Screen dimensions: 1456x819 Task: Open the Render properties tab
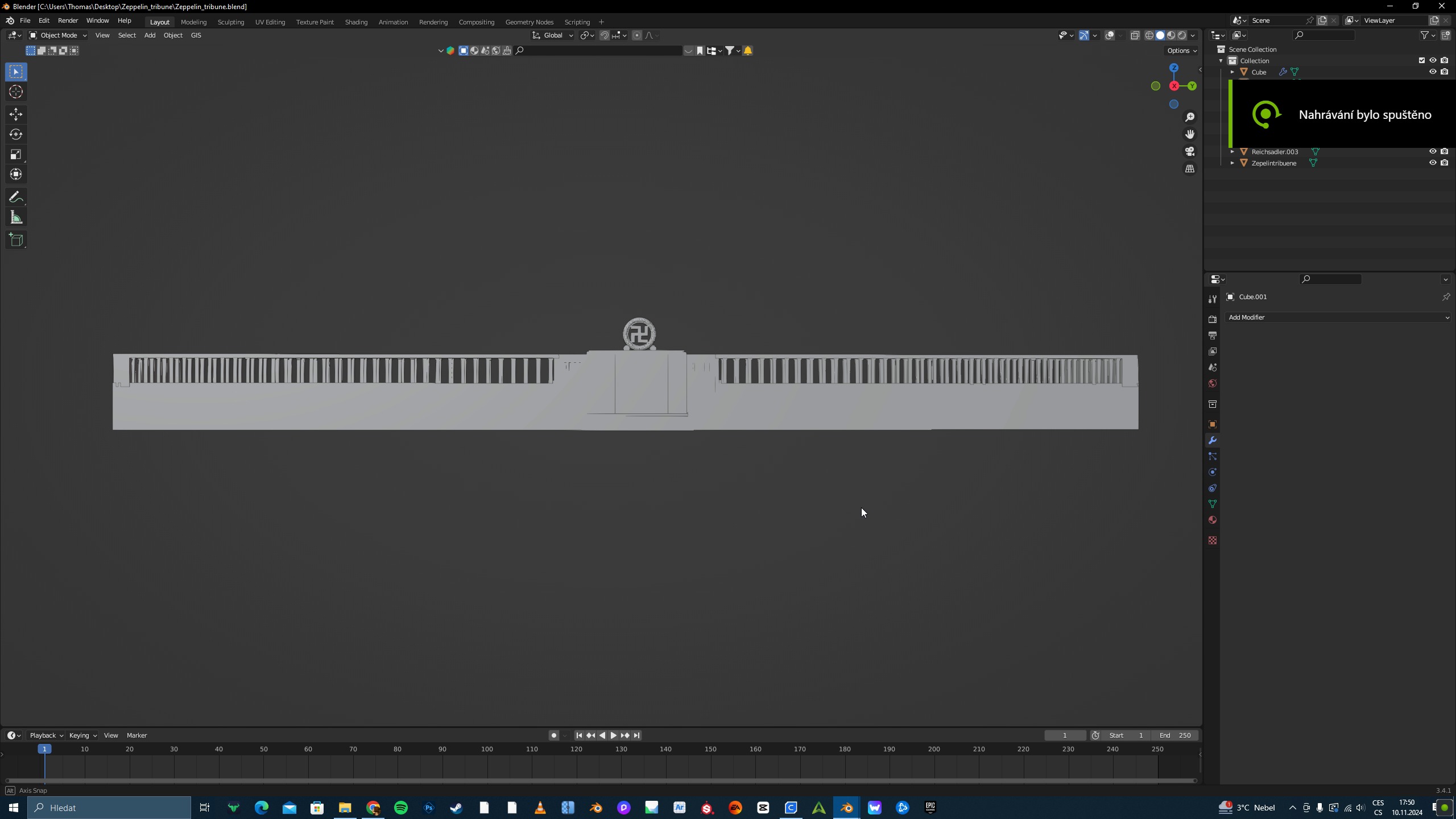[x=1213, y=319]
